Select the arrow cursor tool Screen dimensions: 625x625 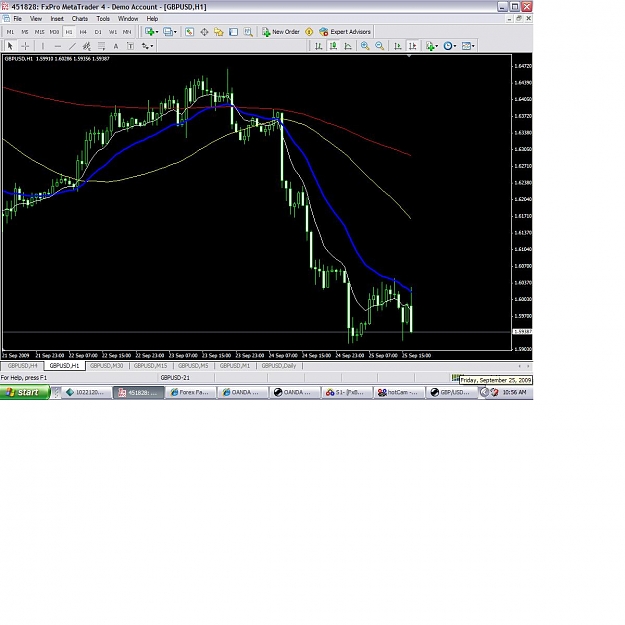click(10, 46)
